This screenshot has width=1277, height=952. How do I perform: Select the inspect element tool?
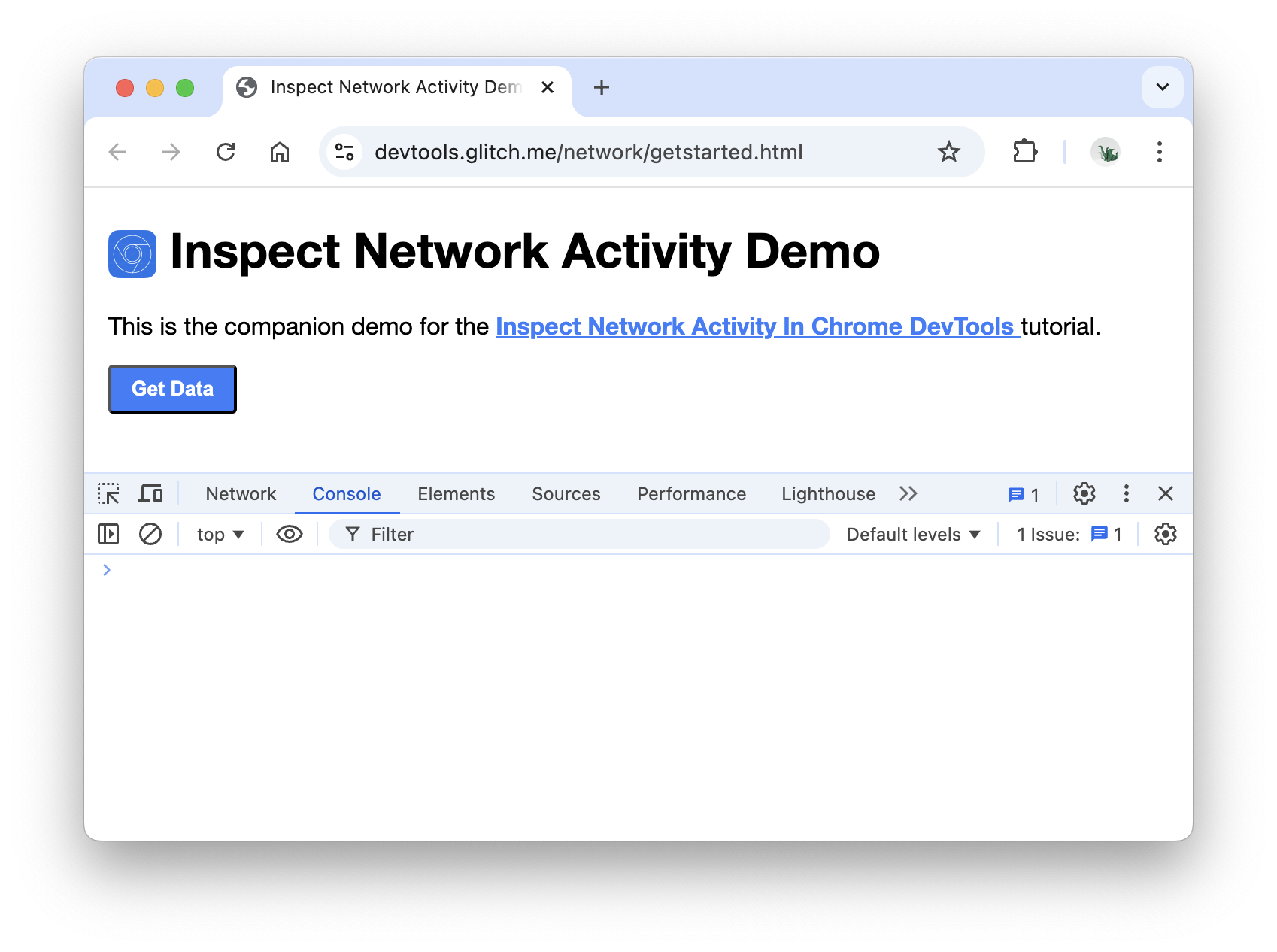coord(109,493)
